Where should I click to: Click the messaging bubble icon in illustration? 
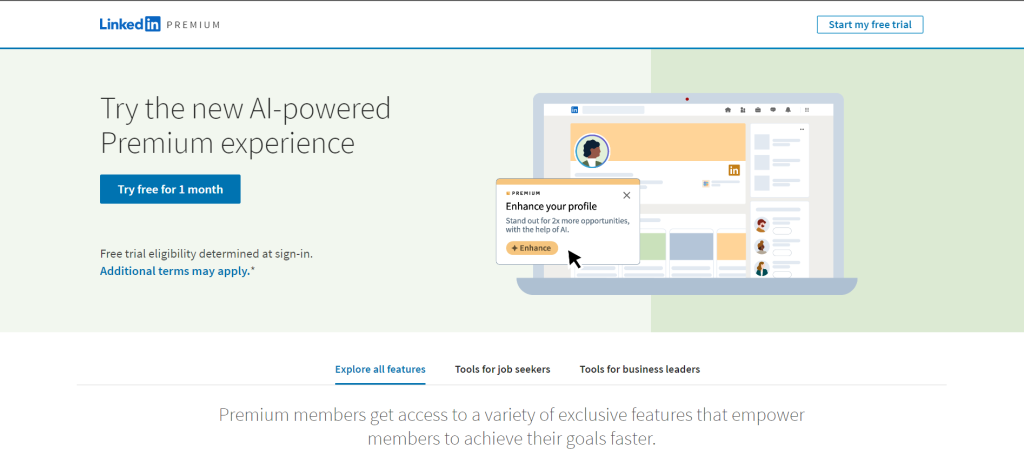tap(773, 109)
